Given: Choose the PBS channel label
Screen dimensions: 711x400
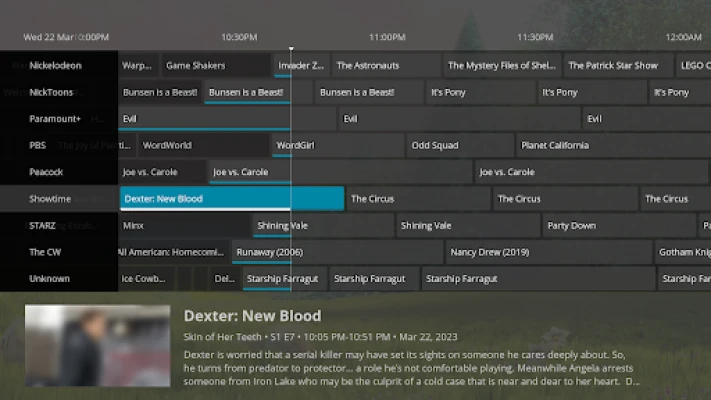Looking at the screenshot, I should point(38,145).
